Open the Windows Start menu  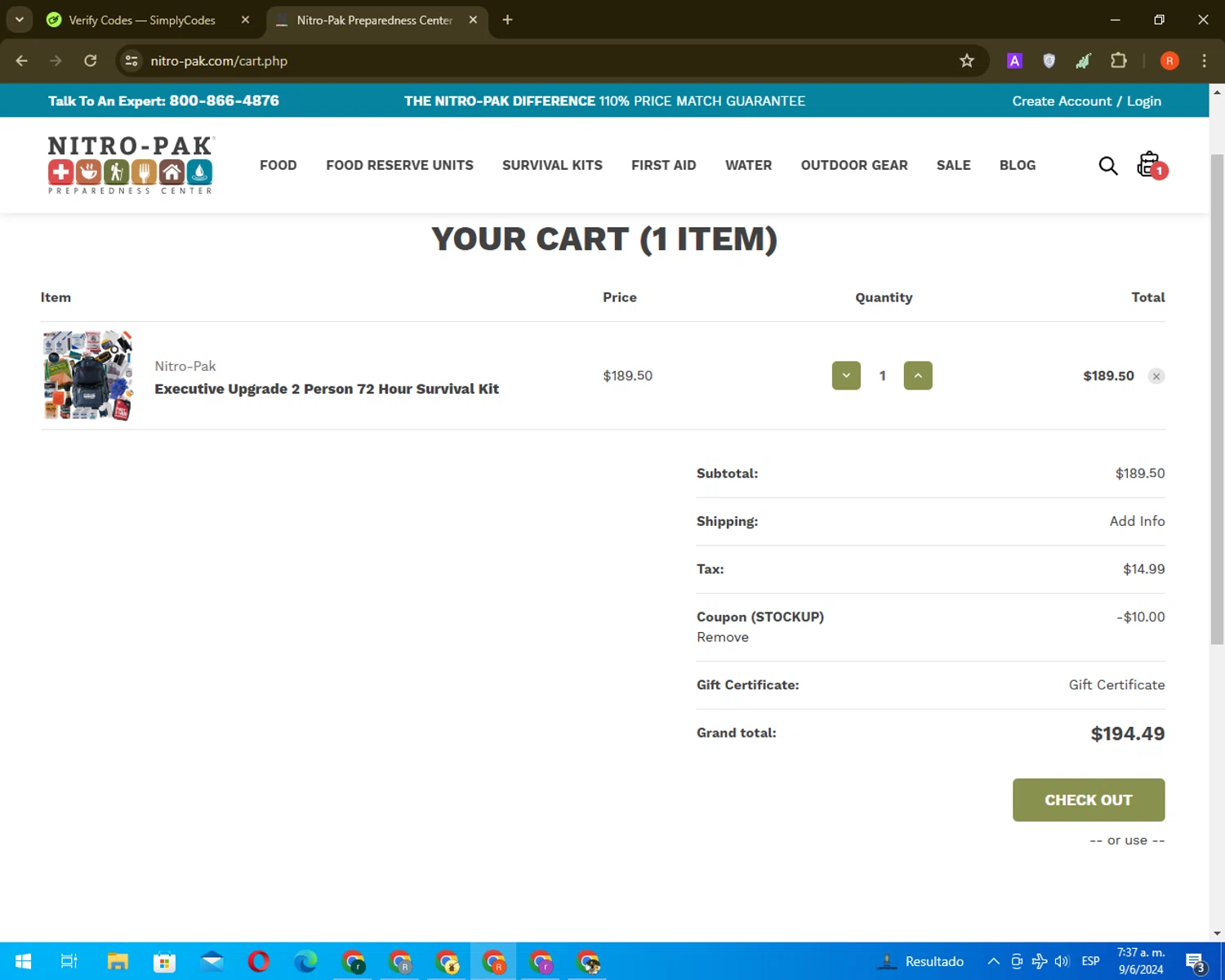pyautogui.click(x=23, y=961)
